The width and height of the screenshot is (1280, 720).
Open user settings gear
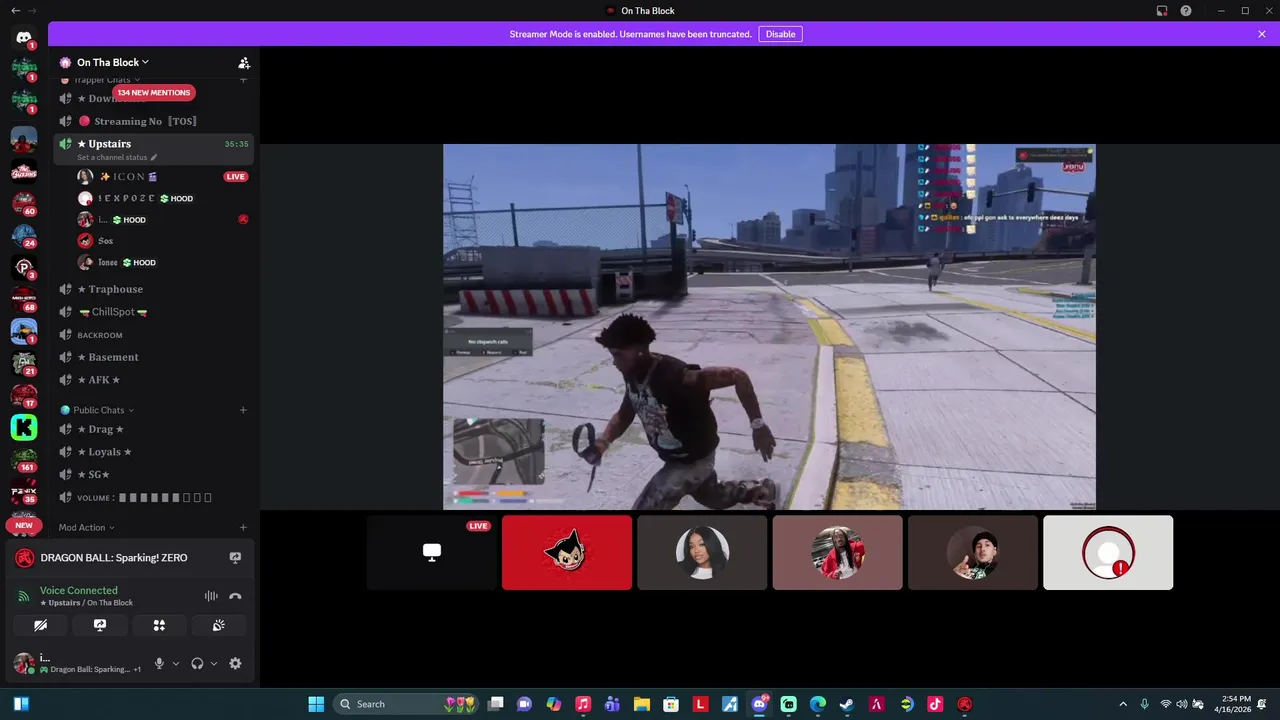point(235,663)
